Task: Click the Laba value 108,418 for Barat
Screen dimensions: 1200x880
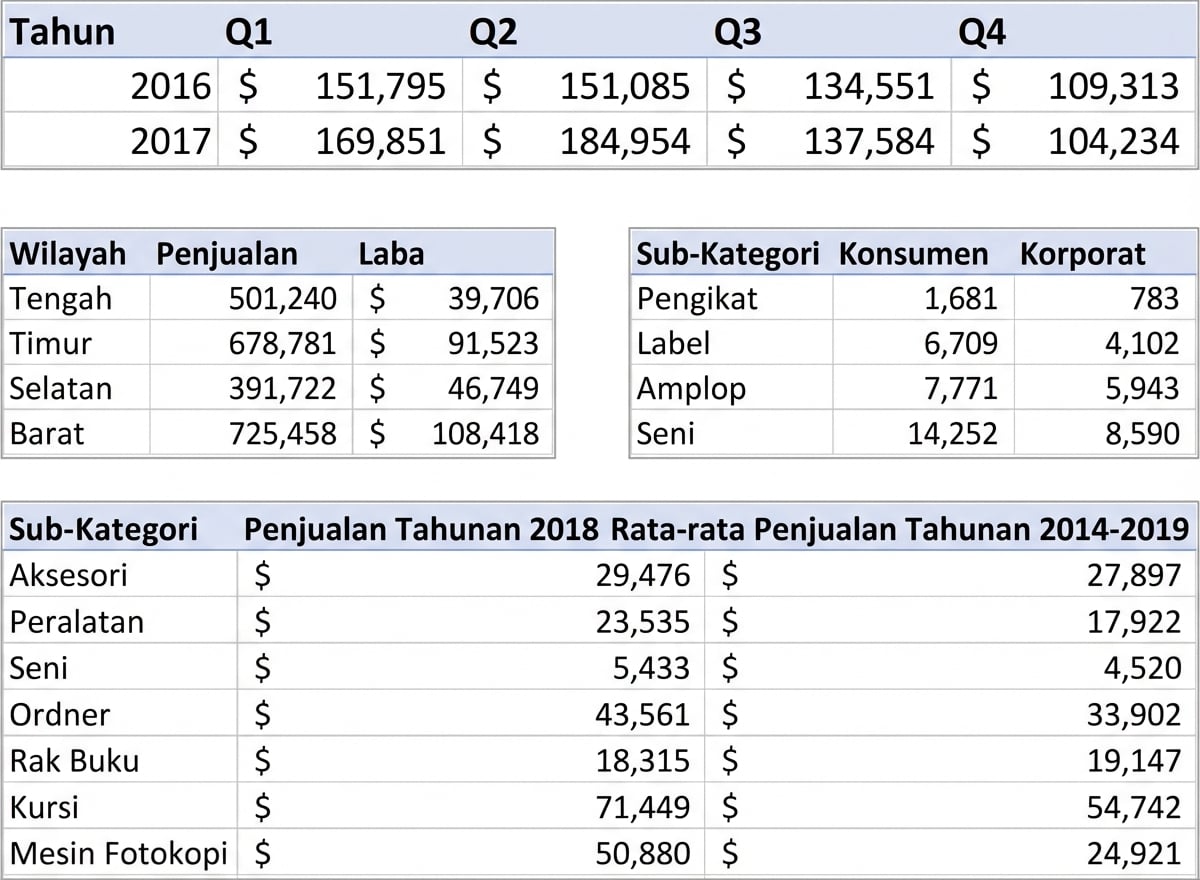Action: (484, 433)
